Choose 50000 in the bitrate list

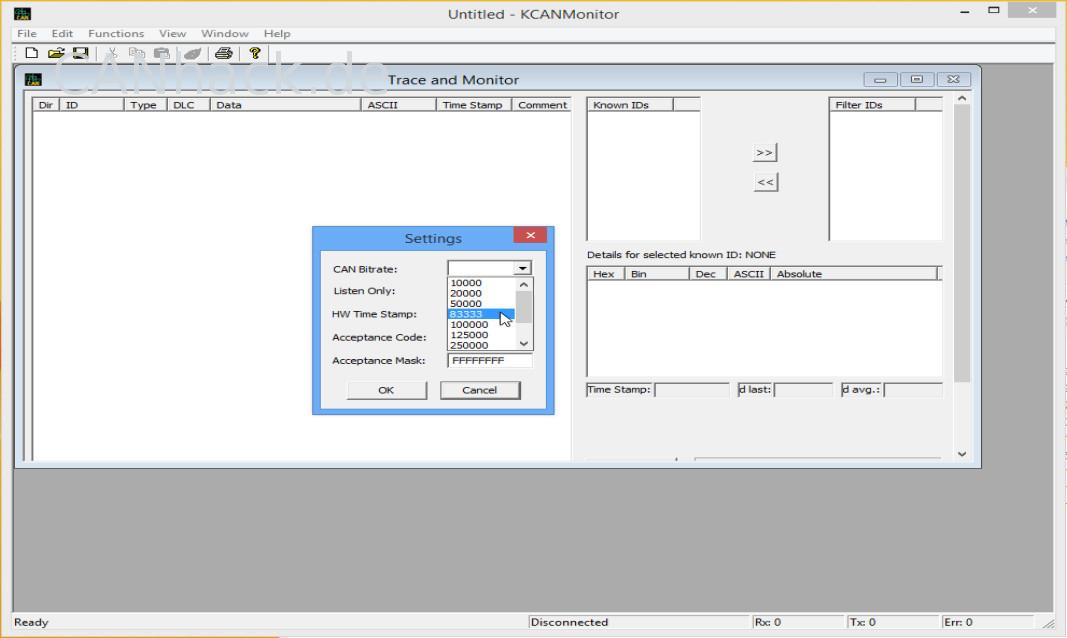[481, 303]
